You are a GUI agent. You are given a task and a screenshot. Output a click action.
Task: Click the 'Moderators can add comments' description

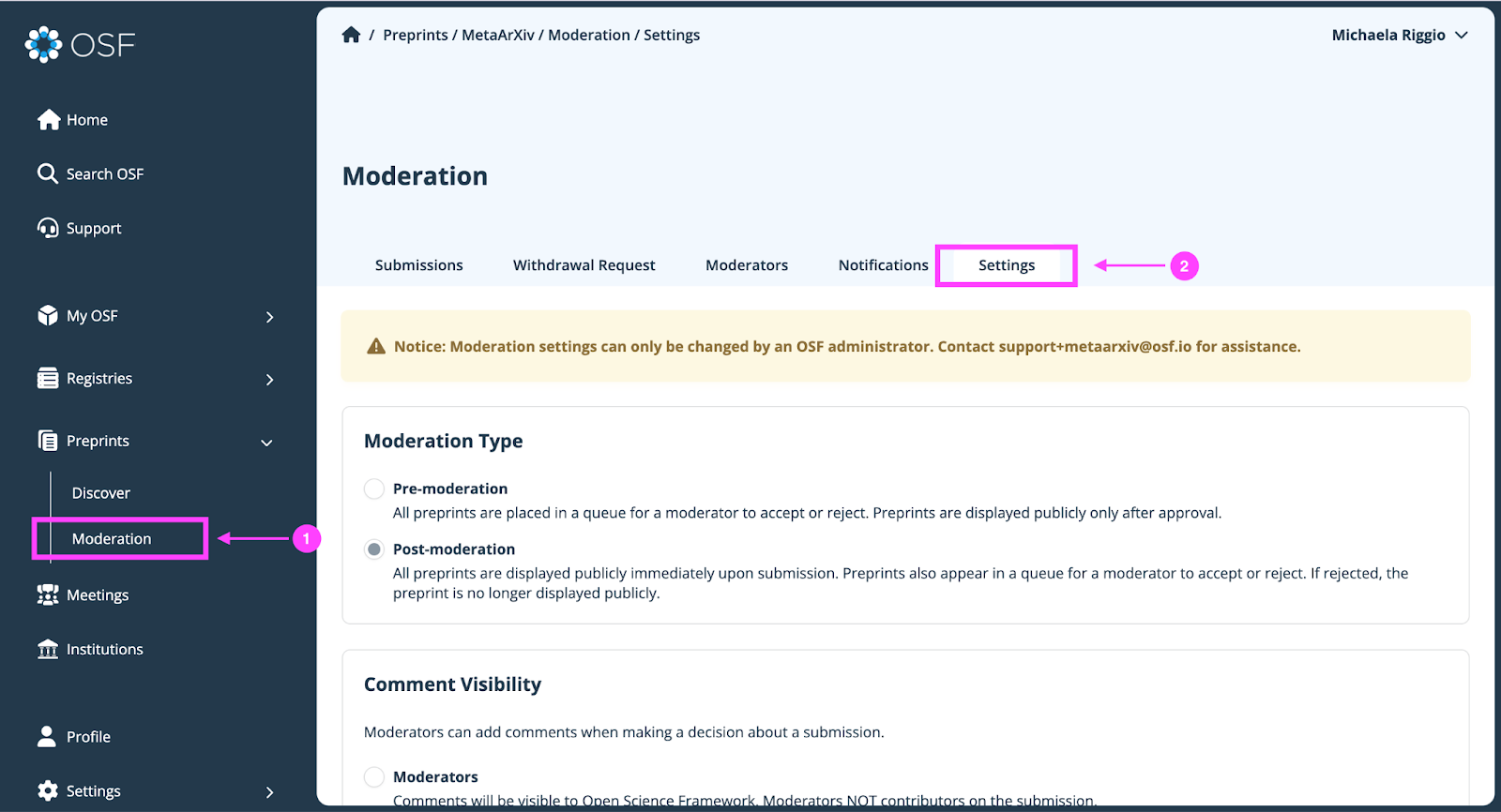(624, 732)
